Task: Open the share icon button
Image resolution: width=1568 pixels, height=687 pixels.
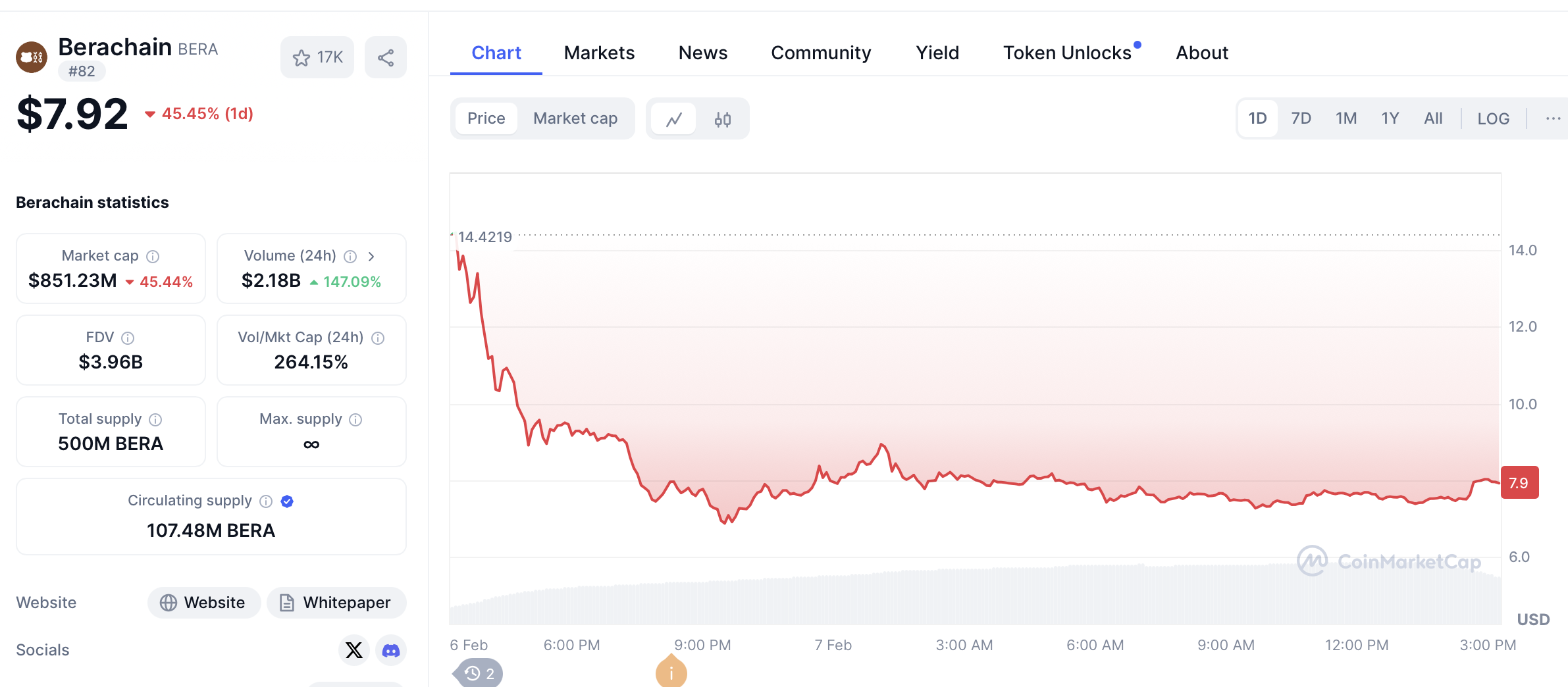Action: (x=386, y=57)
